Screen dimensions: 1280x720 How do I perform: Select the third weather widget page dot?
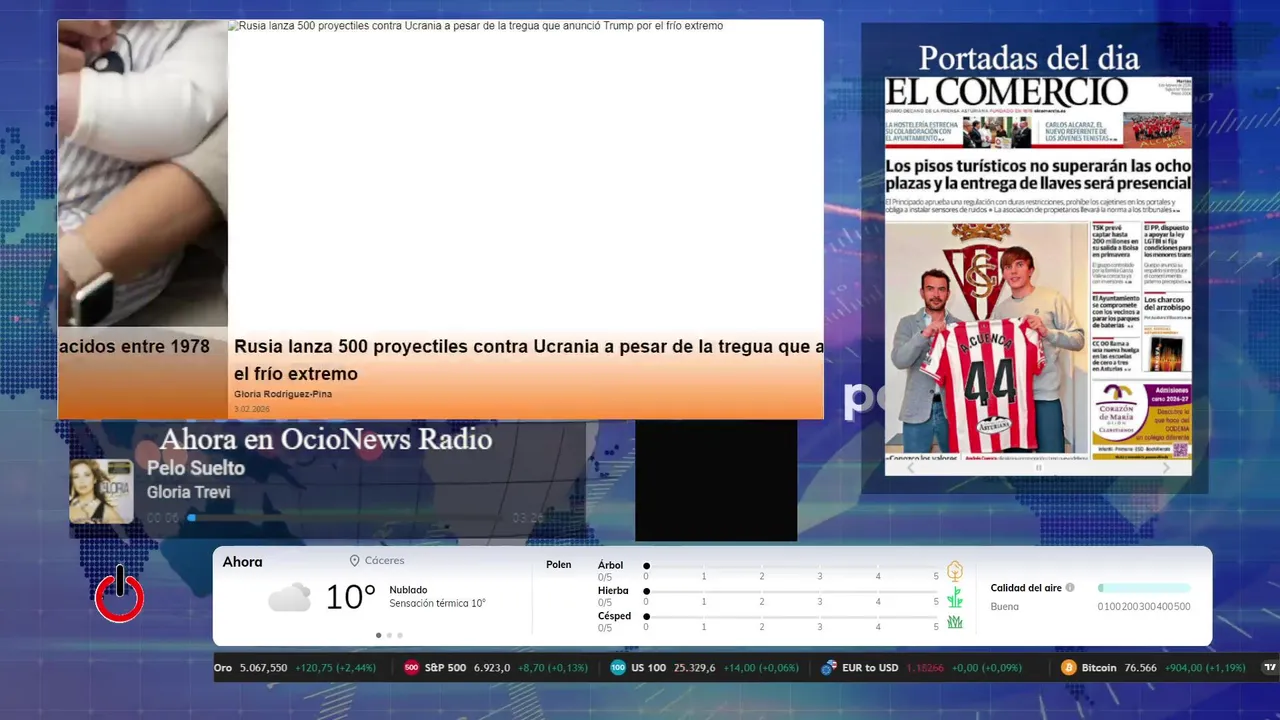pos(400,635)
